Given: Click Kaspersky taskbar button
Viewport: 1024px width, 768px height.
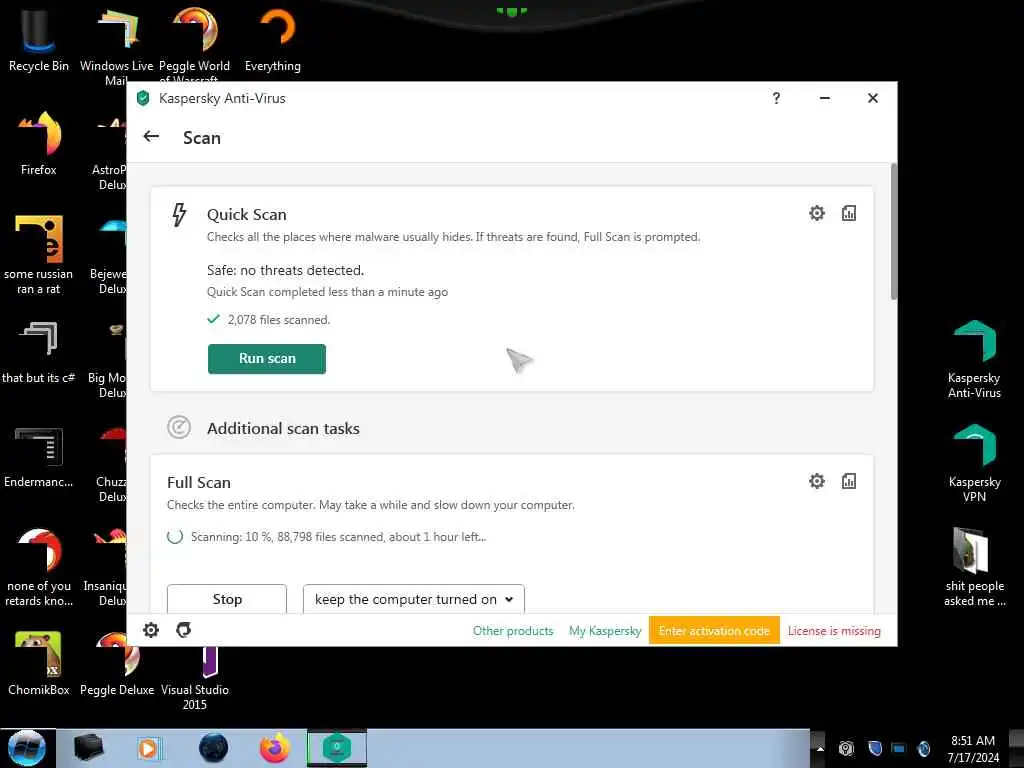Looking at the screenshot, I should (337, 748).
